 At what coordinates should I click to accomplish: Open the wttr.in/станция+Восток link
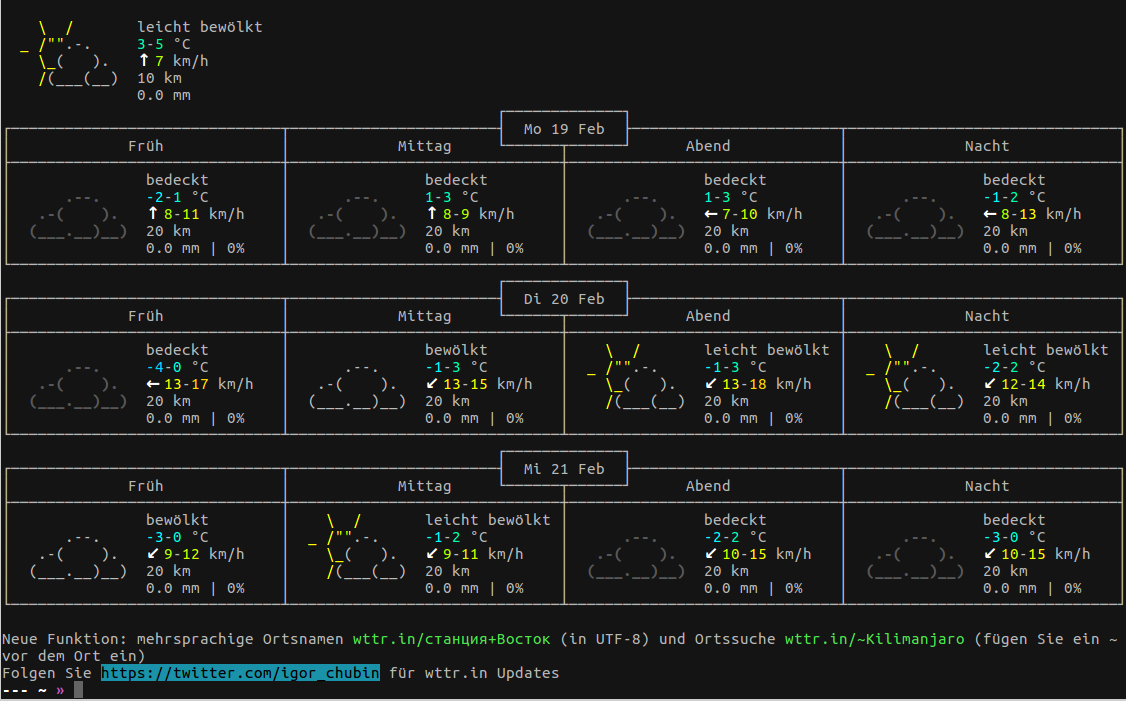451,639
